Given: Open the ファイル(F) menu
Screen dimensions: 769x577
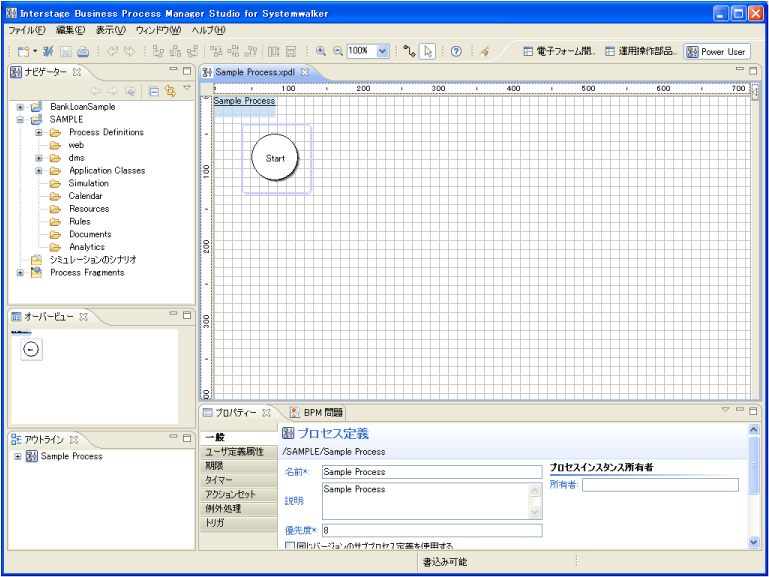Looking at the screenshot, I should (x=27, y=30).
